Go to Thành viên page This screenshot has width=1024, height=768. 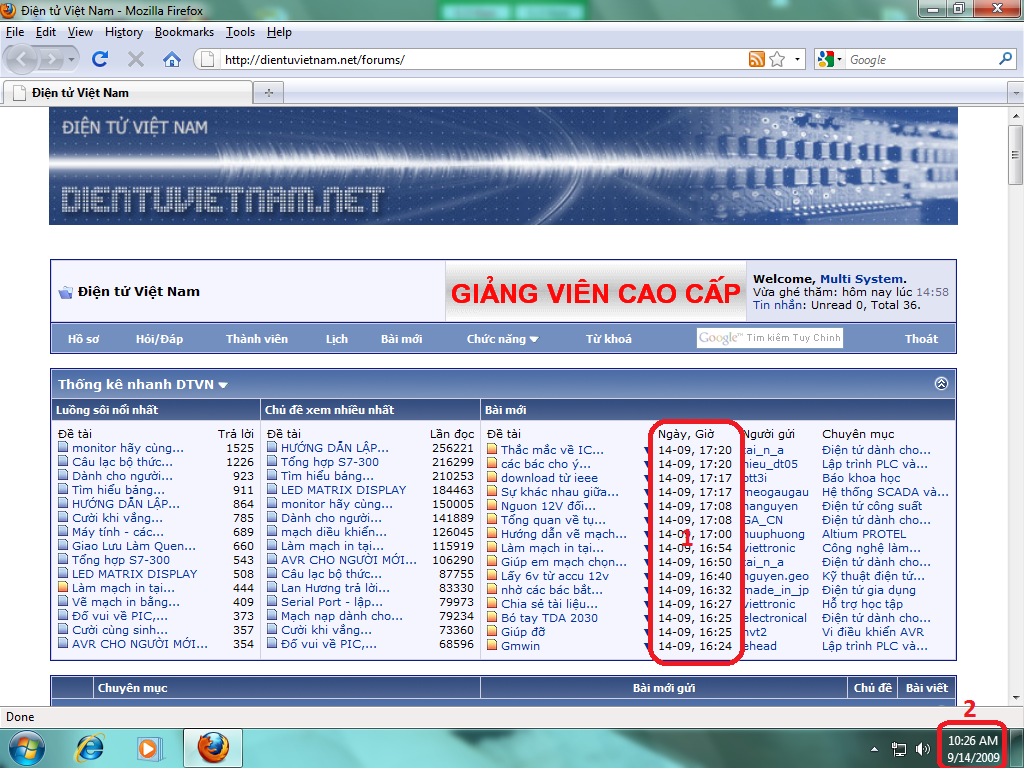point(257,339)
